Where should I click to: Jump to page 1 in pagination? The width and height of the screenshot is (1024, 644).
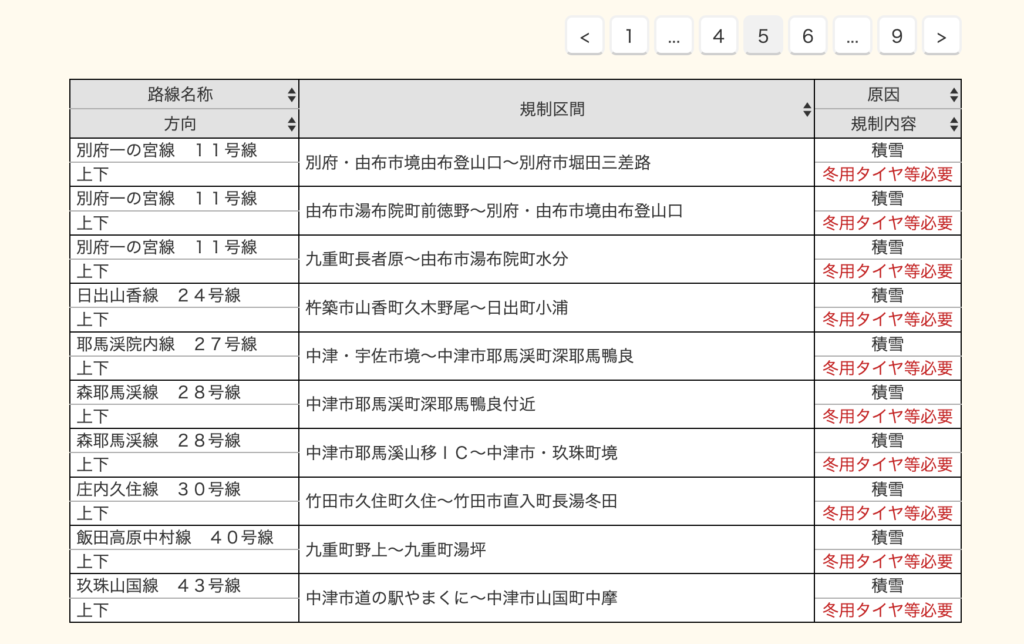click(x=629, y=37)
